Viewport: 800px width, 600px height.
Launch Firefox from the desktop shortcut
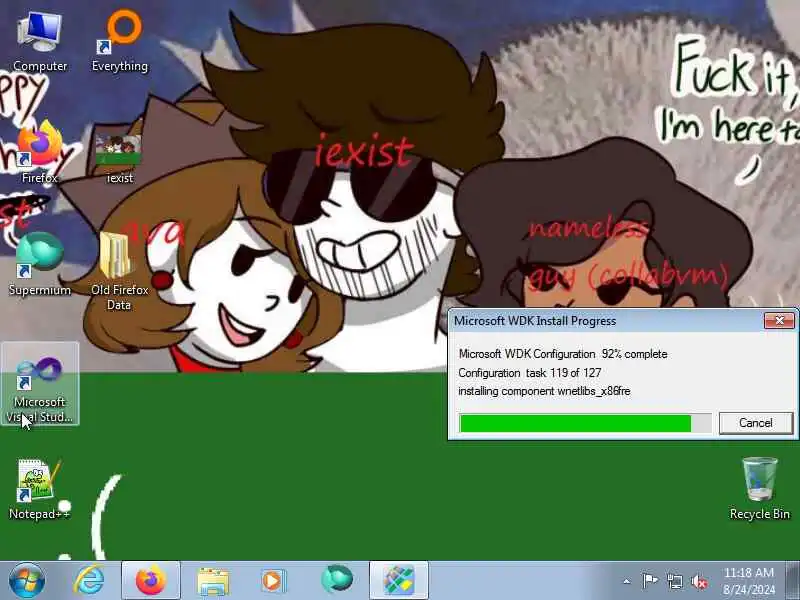[39, 153]
